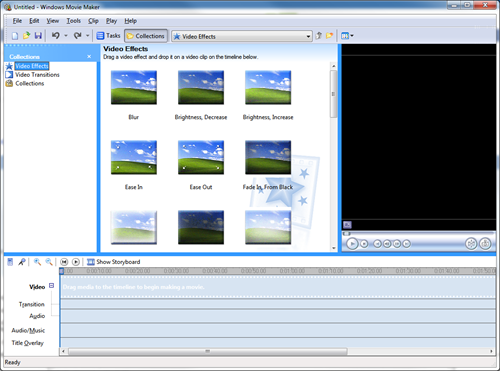Close the Collections pane
Viewport: 500px width, 371px height.
(x=89, y=57)
